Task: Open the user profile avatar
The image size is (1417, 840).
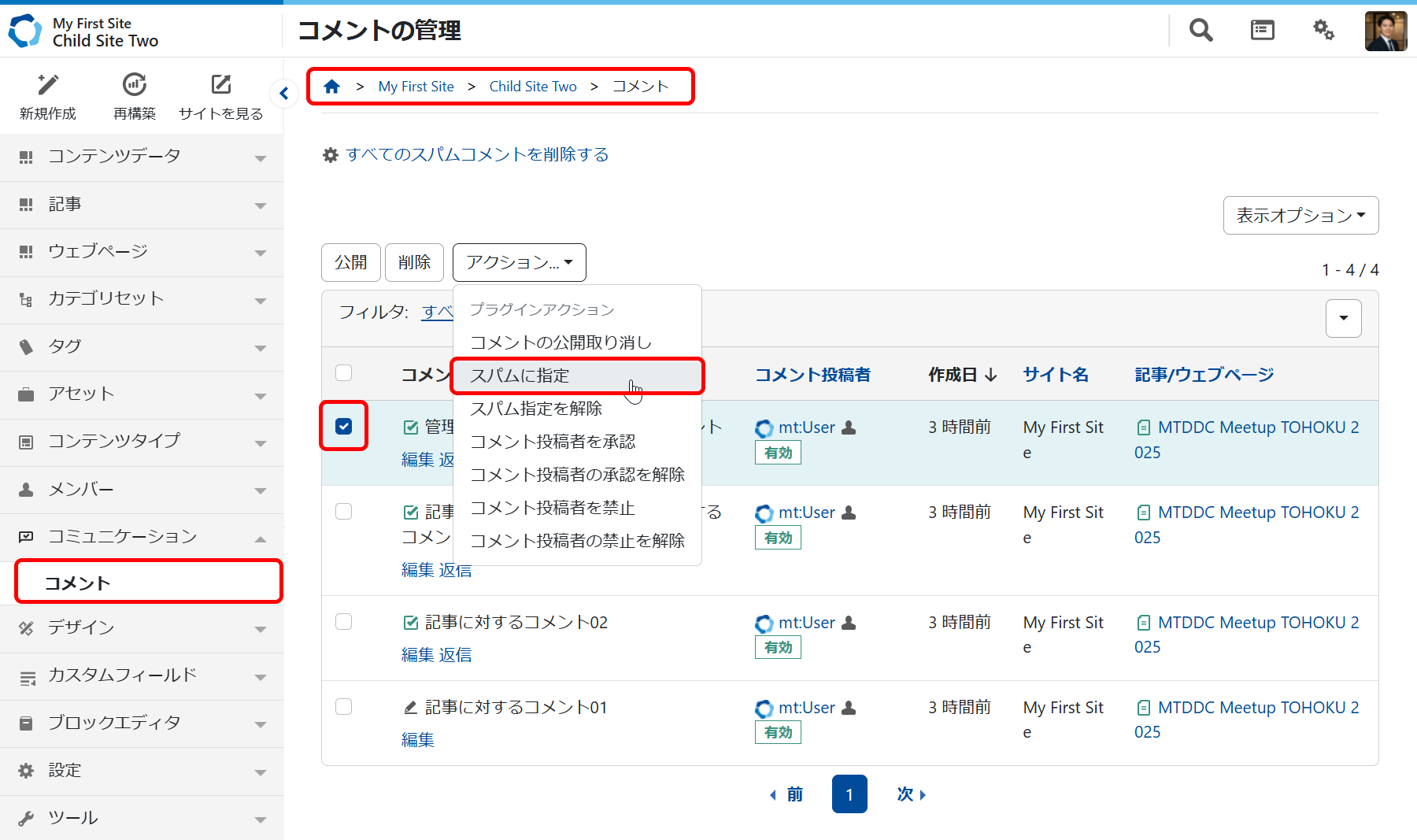Action: [1386, 31]
